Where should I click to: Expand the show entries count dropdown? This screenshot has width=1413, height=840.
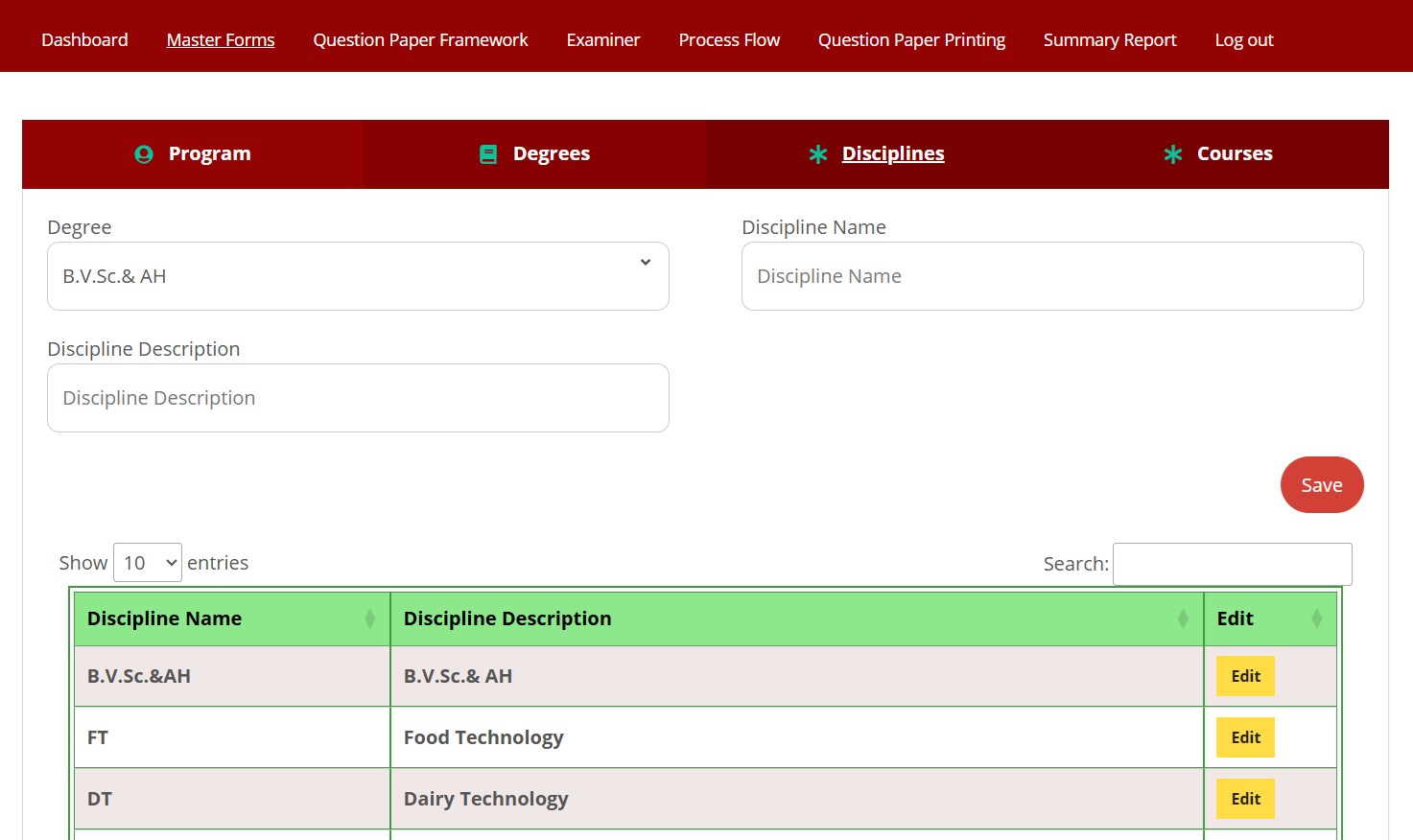point(148,563)
